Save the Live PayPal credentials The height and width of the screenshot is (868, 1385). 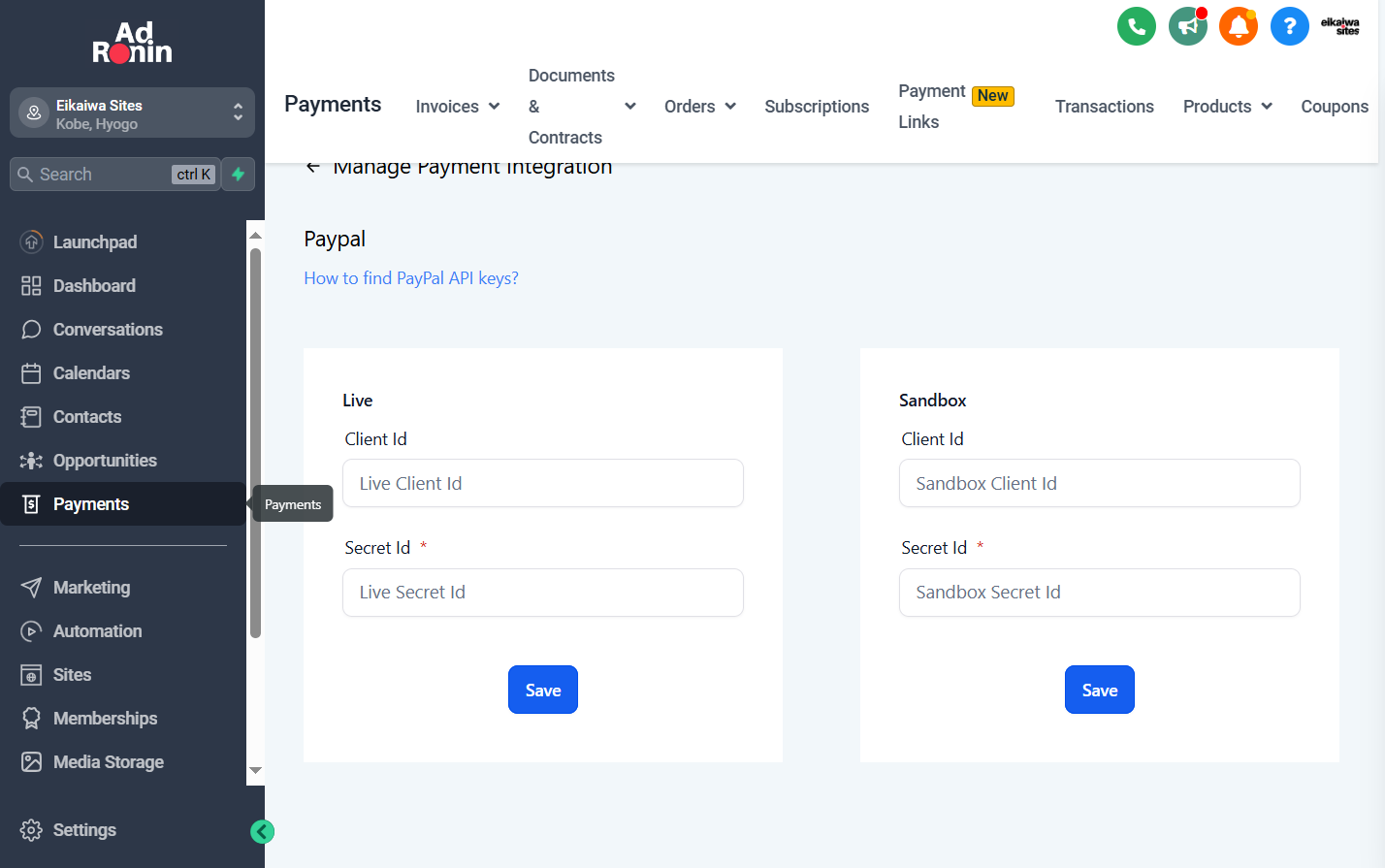[543, 690]
